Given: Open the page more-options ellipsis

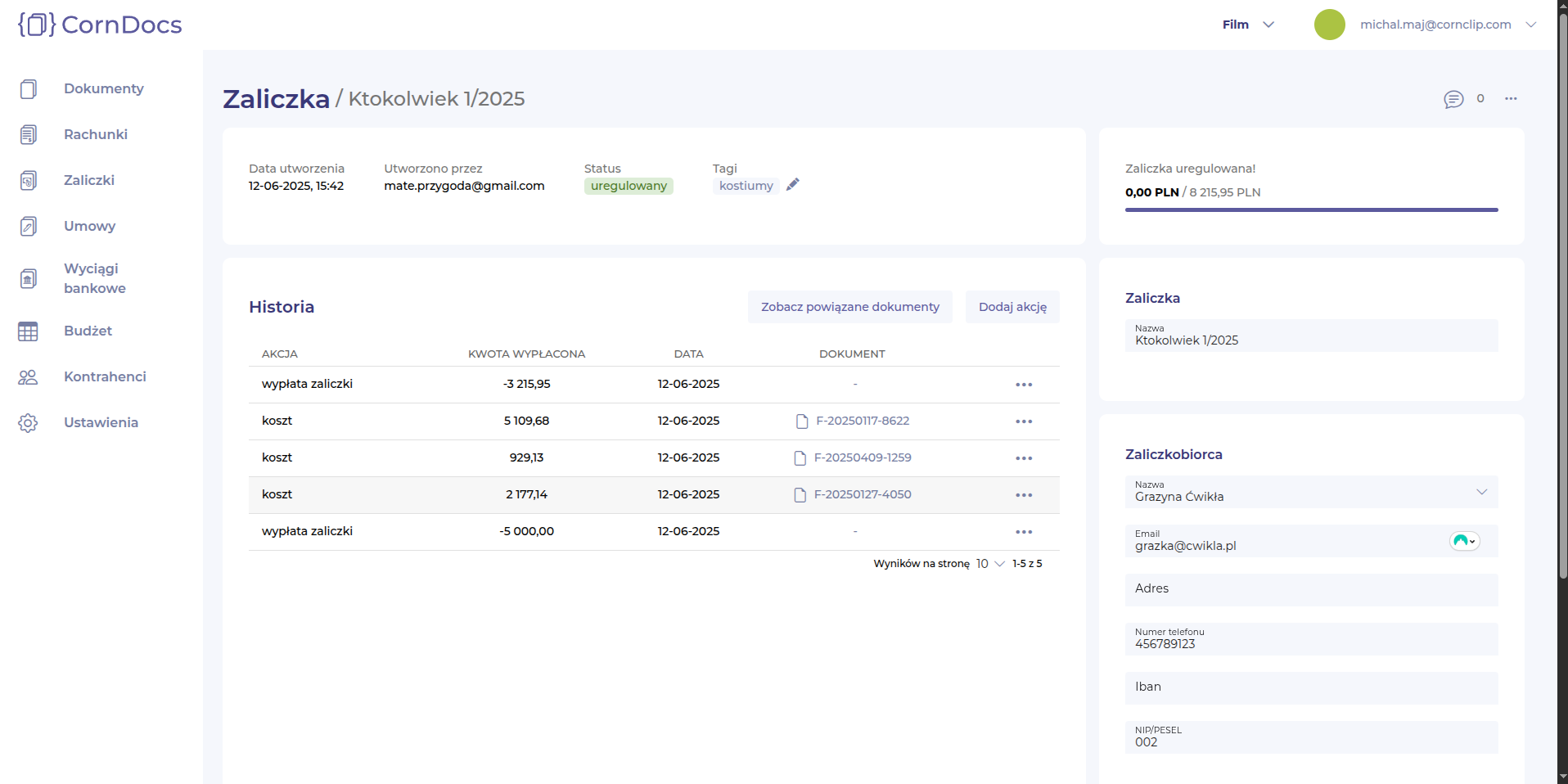Looking at the screenshot, I should (1511, 98).
